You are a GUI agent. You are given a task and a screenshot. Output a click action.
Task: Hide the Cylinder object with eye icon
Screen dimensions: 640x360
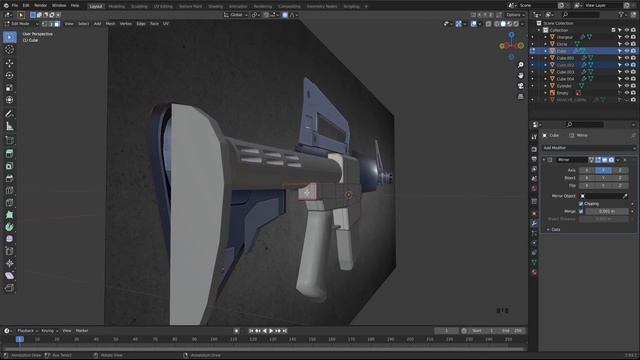[x=627, y=86]
